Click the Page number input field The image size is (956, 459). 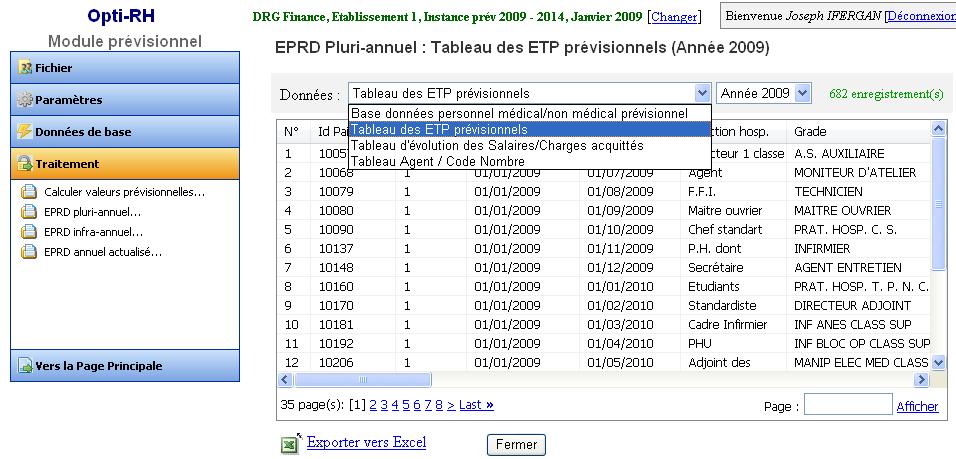847,405
